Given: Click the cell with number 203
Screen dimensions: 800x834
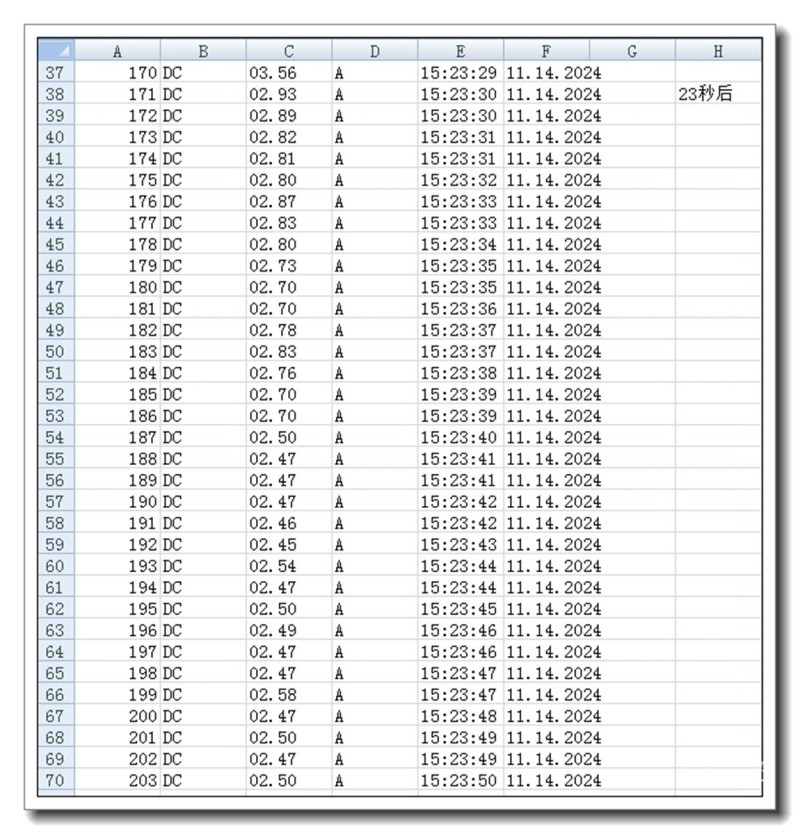Looking at the screenshot, I should pos(118,780).
